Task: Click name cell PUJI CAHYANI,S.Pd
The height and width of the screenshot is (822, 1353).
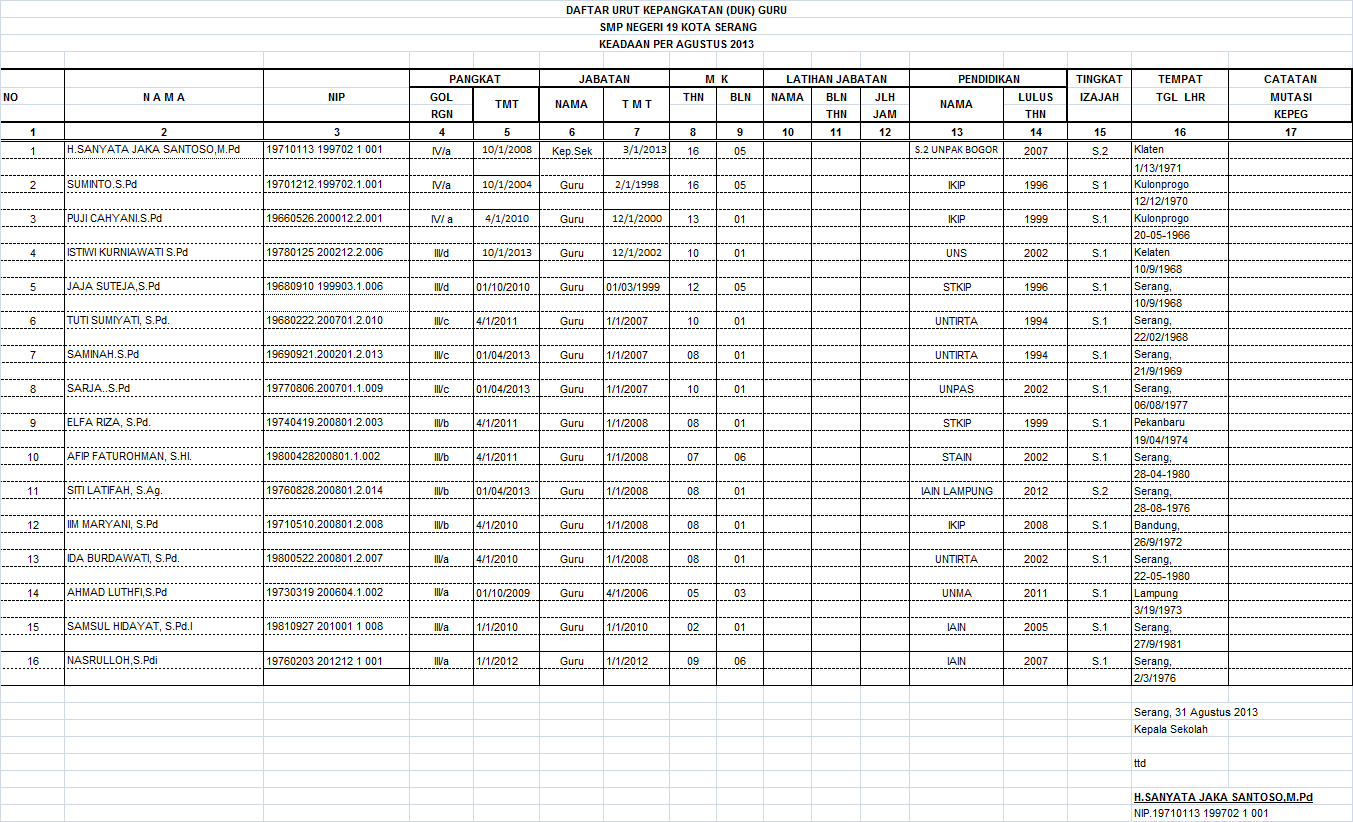Action: point(164,218)
